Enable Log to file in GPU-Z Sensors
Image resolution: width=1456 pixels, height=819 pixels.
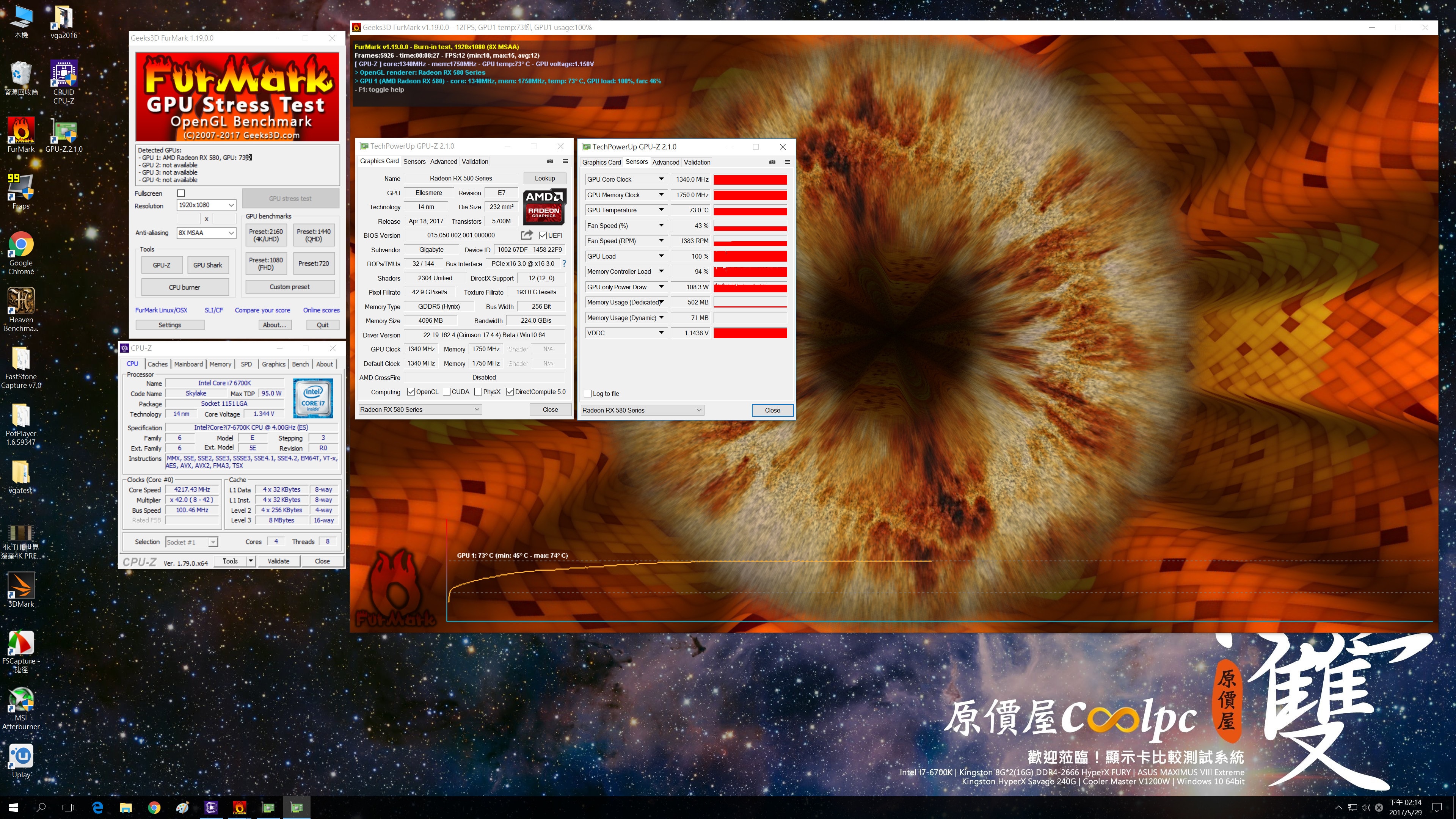[588, 394]
